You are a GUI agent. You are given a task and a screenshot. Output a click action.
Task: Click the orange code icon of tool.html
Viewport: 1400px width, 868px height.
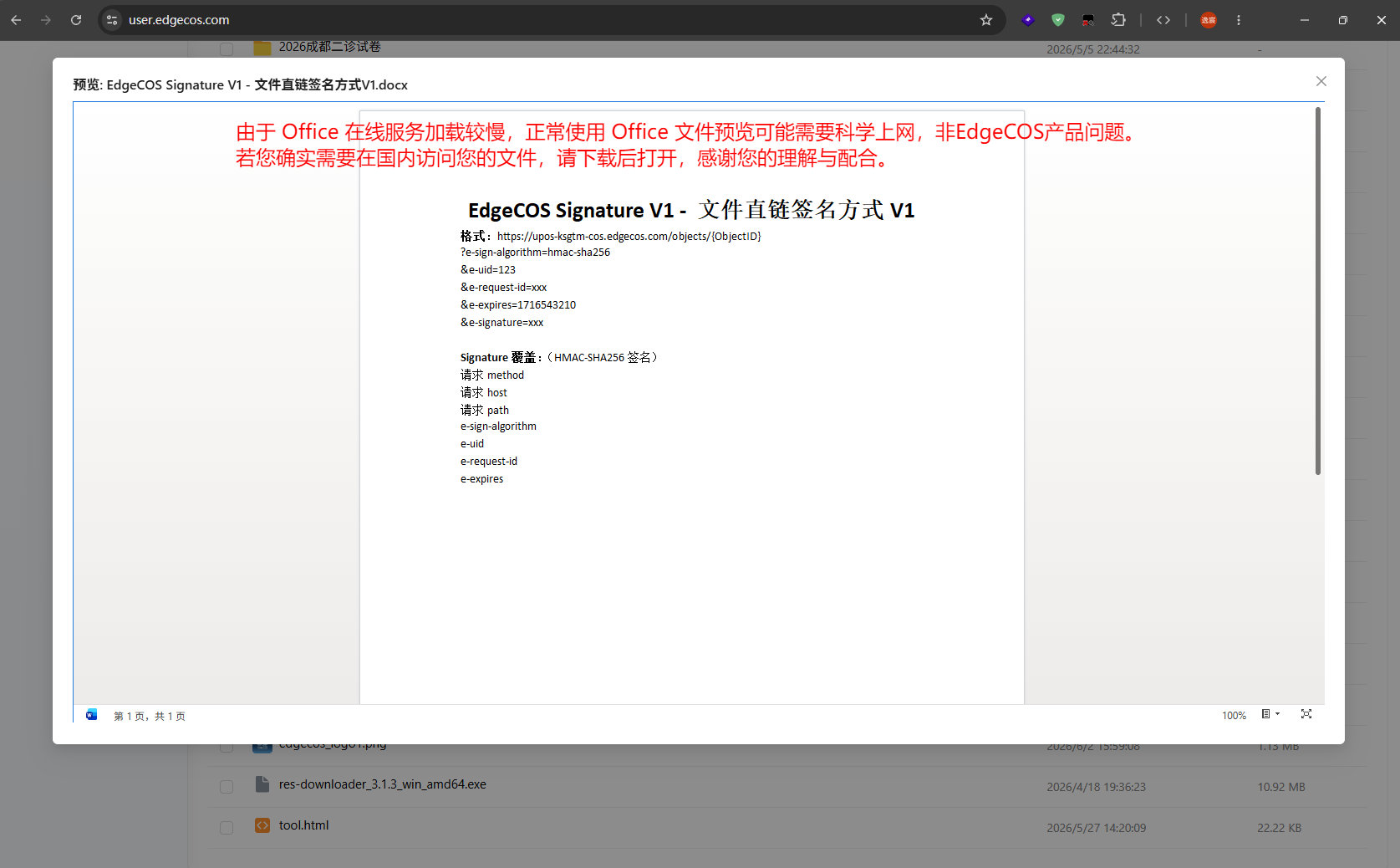pos(262,825)
